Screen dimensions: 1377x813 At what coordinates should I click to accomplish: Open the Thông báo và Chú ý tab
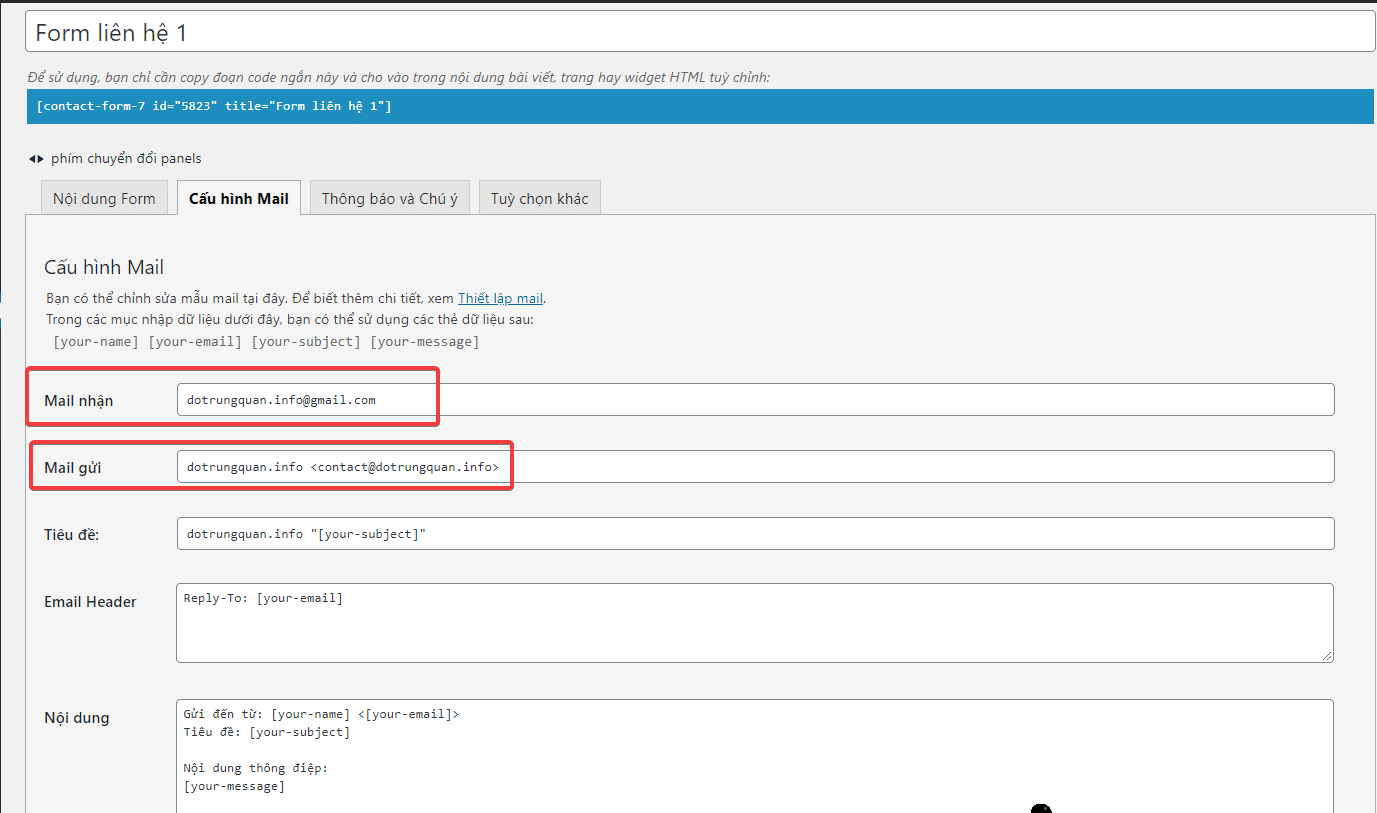coord(389,198)
